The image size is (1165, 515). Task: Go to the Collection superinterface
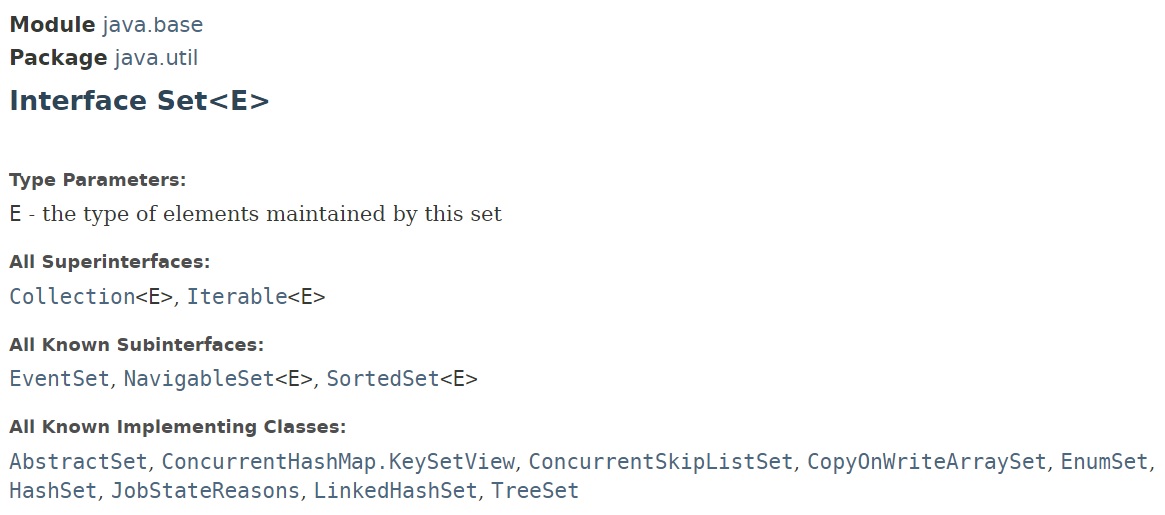[x=72, y=297]
